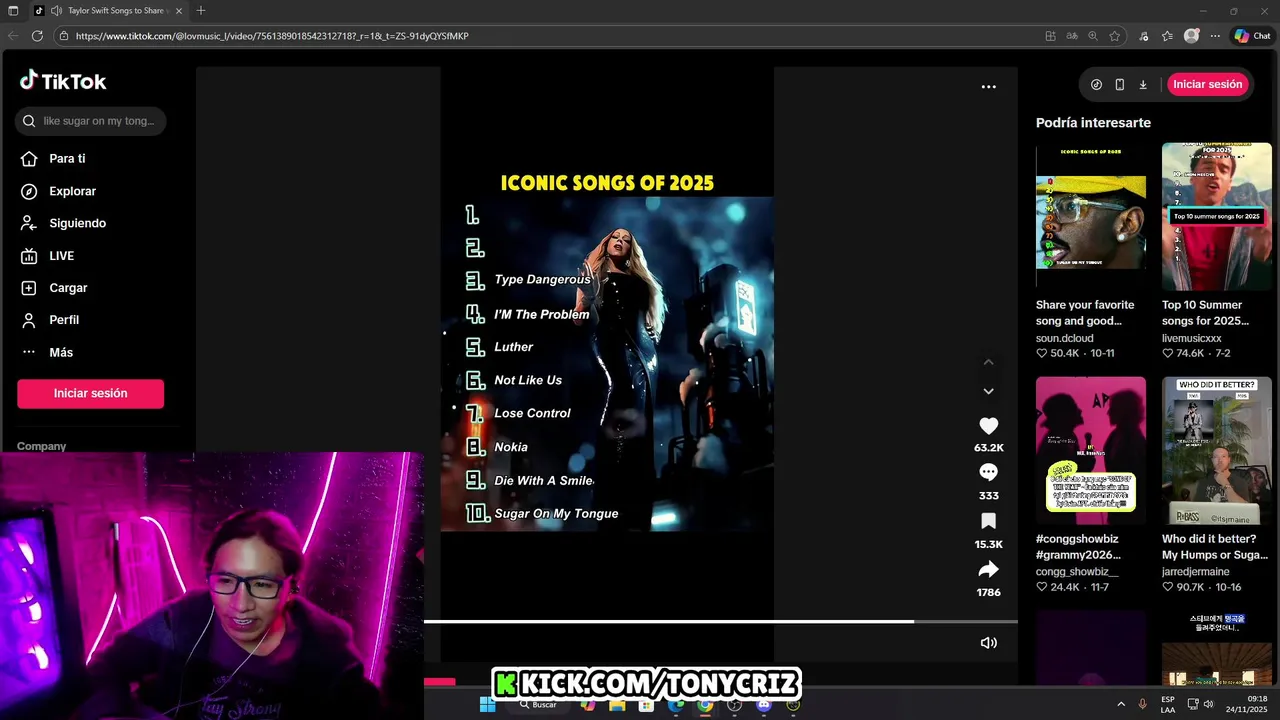Show hidden system tray icons chevron

[1121, 705]
